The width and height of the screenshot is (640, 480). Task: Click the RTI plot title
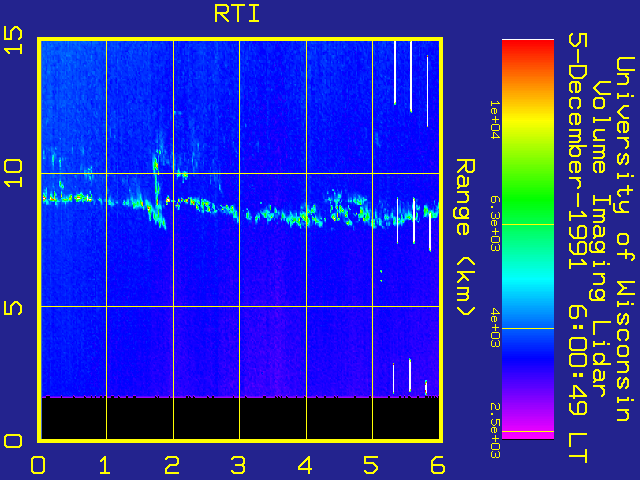[237, 14]
